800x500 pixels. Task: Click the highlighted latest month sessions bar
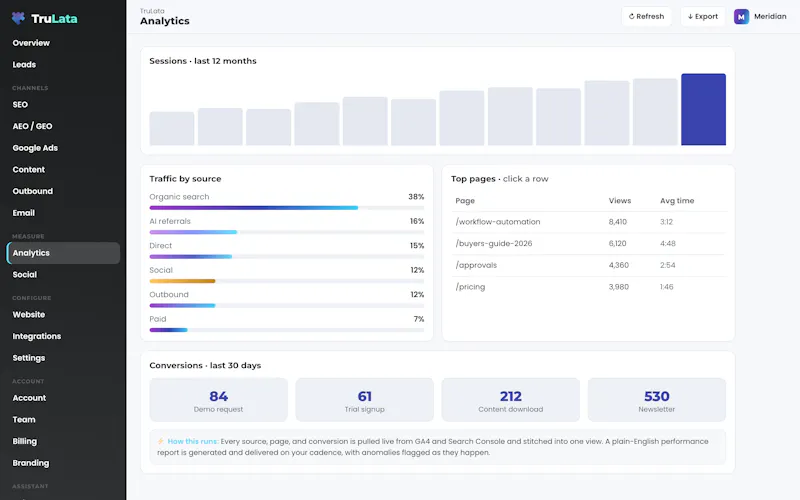click(703, 109)
